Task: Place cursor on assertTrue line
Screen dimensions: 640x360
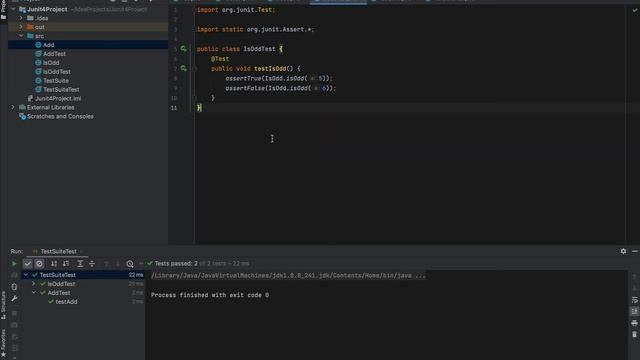Action: 279,78
